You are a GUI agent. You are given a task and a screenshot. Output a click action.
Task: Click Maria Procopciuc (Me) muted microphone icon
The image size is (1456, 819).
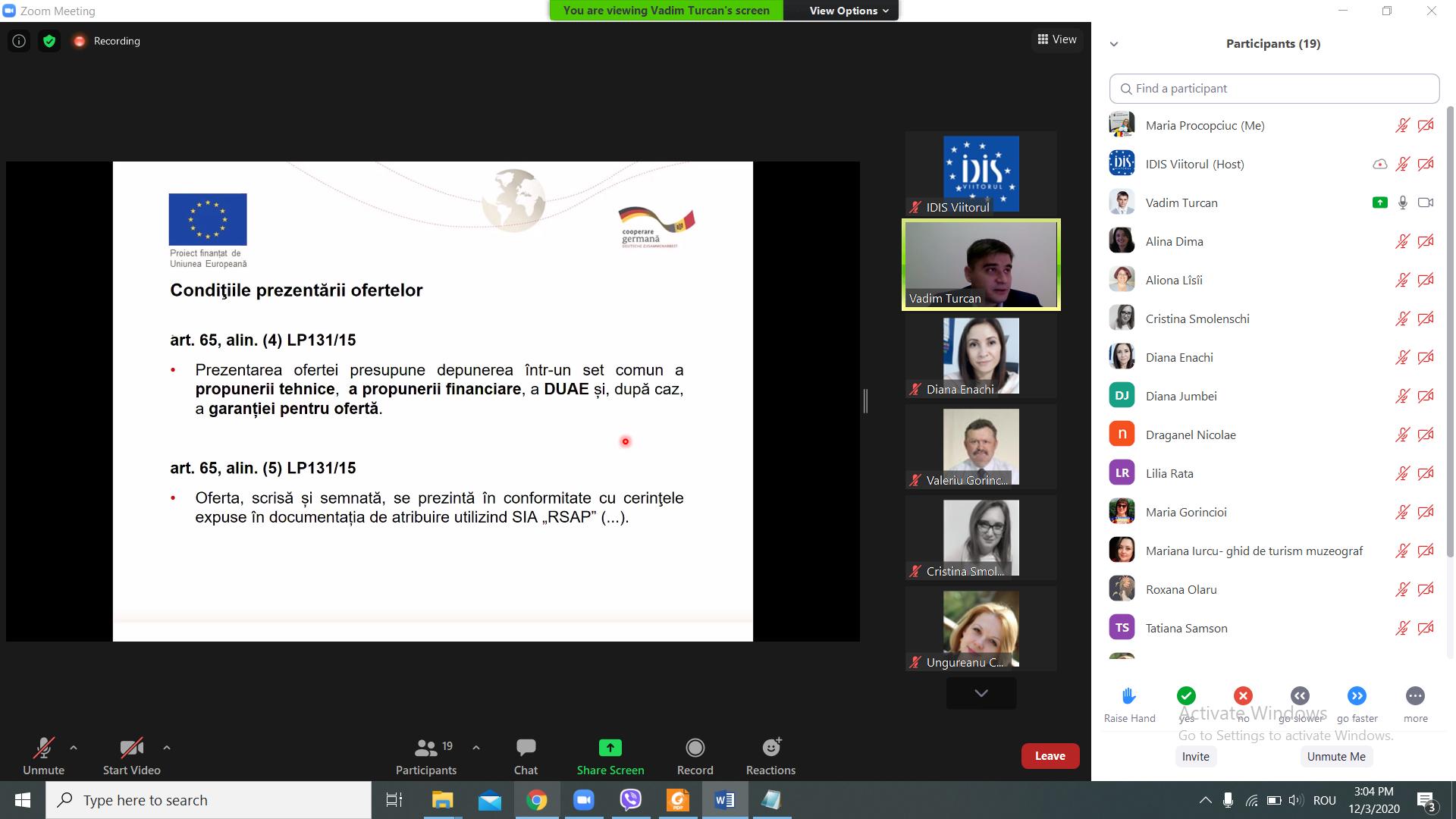pyautogui.click(x=1403, y=126)
